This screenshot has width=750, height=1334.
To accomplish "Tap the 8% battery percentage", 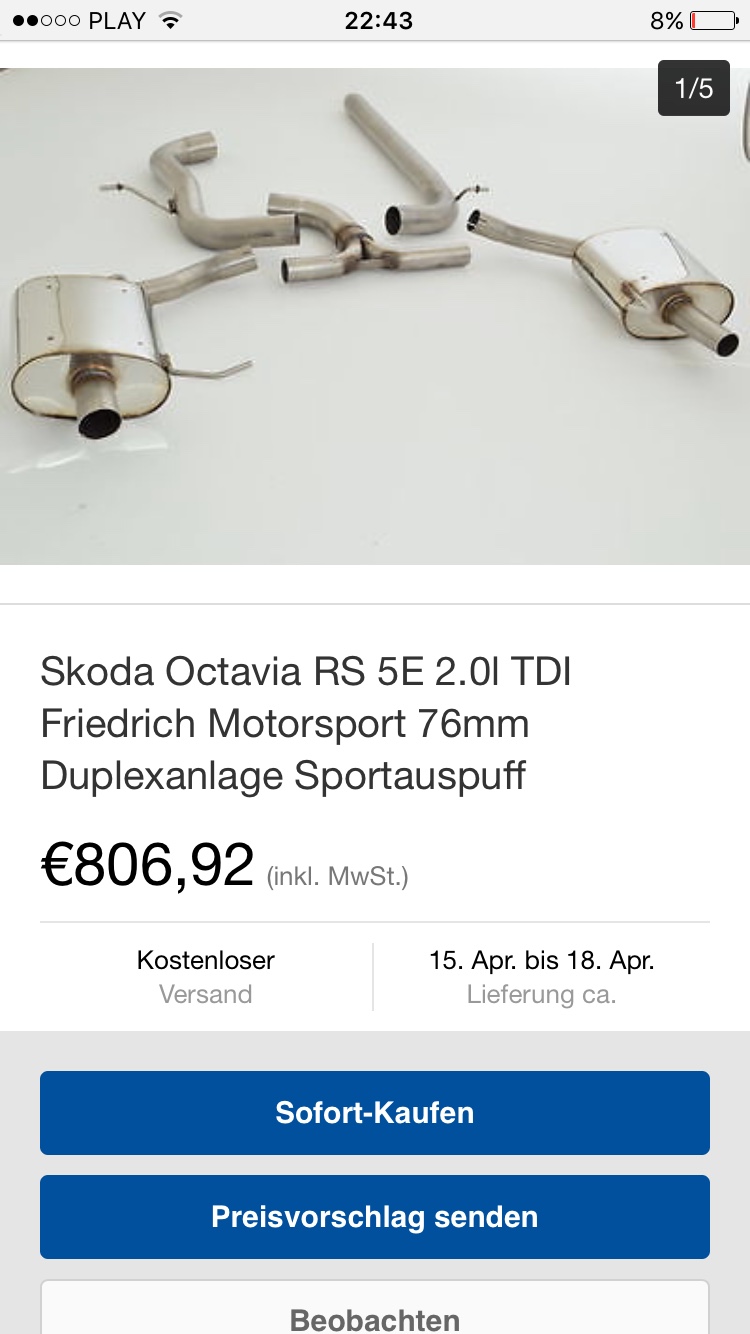I will point(666,21).
